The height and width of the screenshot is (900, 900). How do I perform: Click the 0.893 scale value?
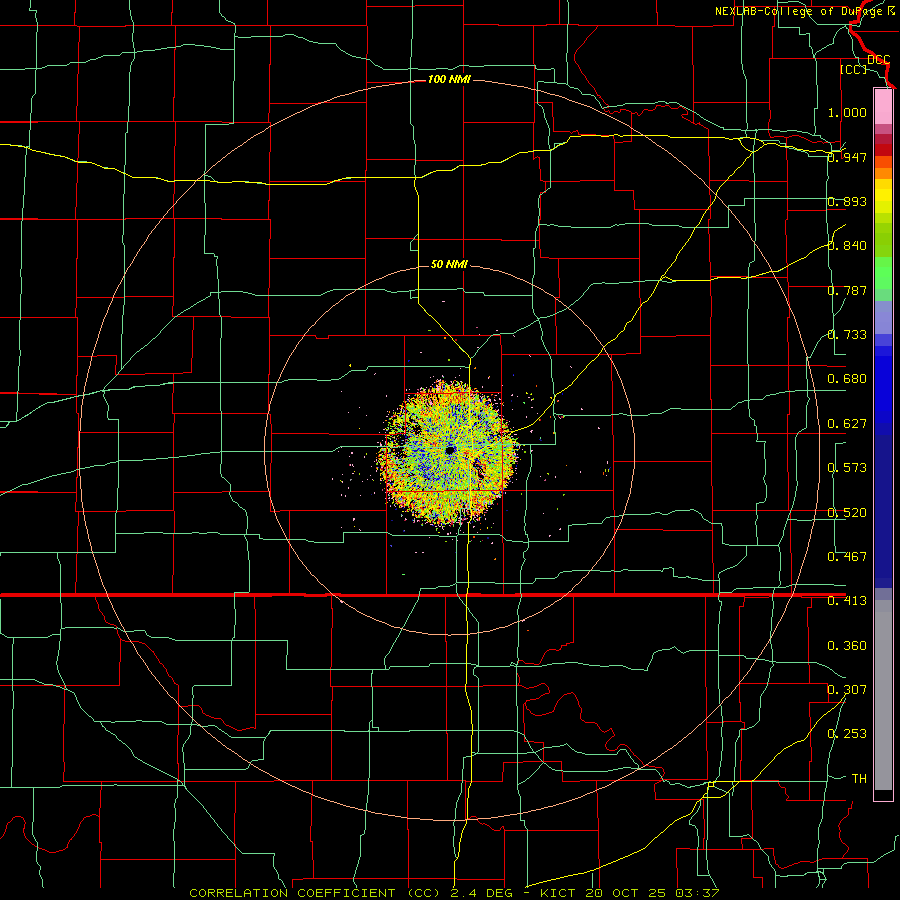pos(847,201)
